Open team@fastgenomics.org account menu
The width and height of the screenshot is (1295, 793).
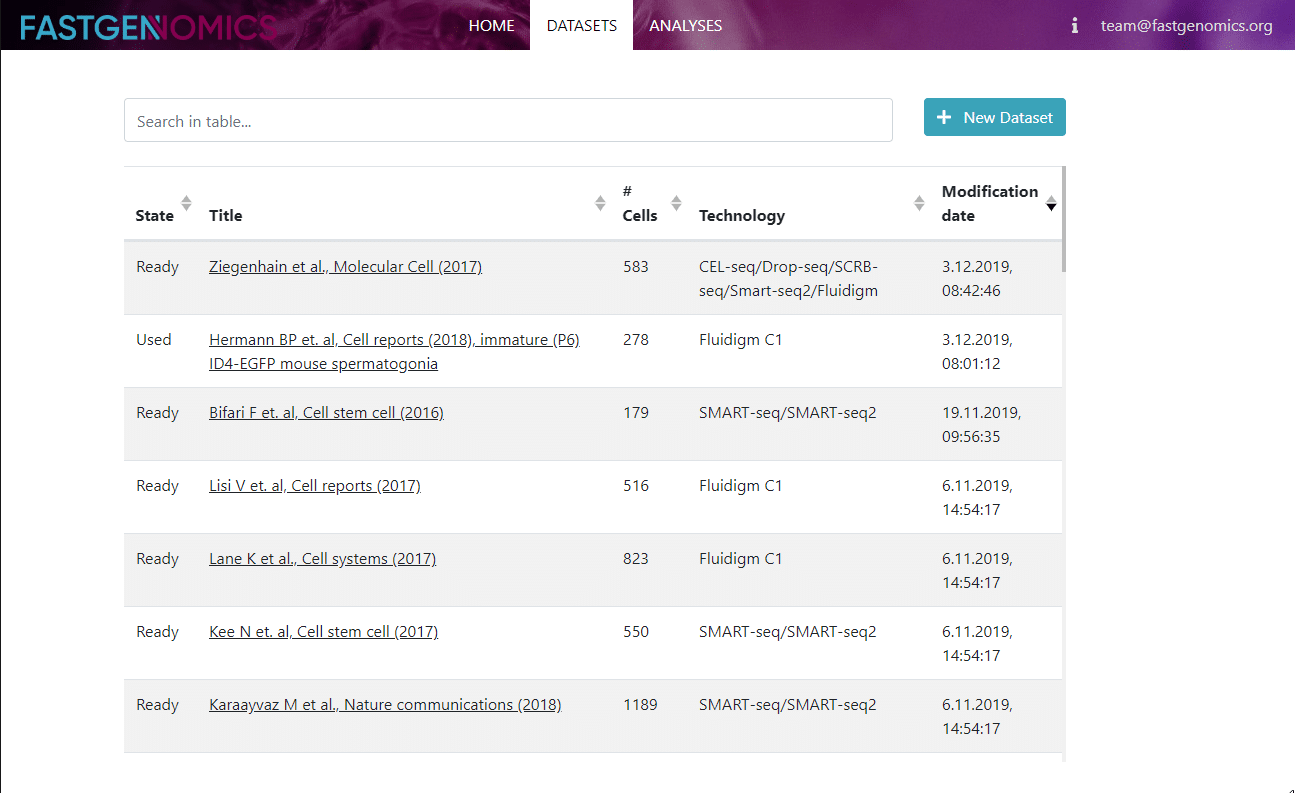[x=1186, y=26]
